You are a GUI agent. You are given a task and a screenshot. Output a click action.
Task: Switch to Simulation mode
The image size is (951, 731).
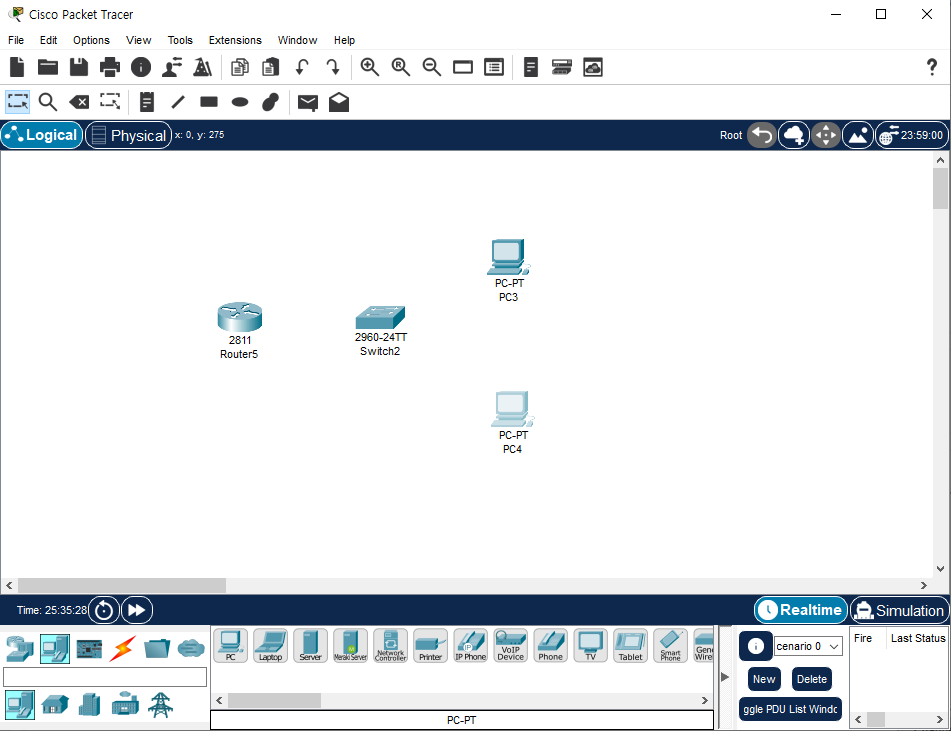point(900,610)
